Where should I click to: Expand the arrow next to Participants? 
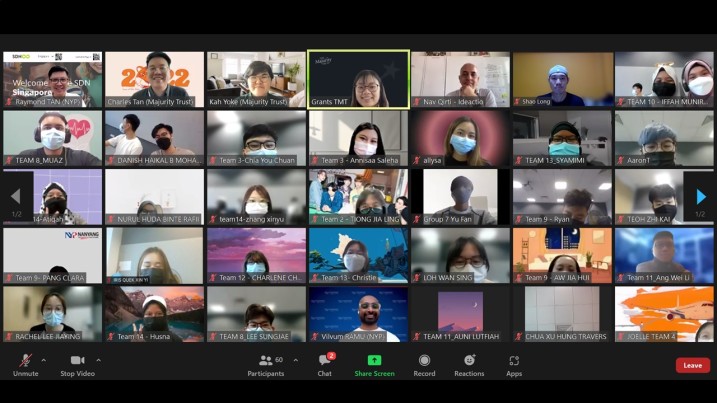tap(295, 360)
